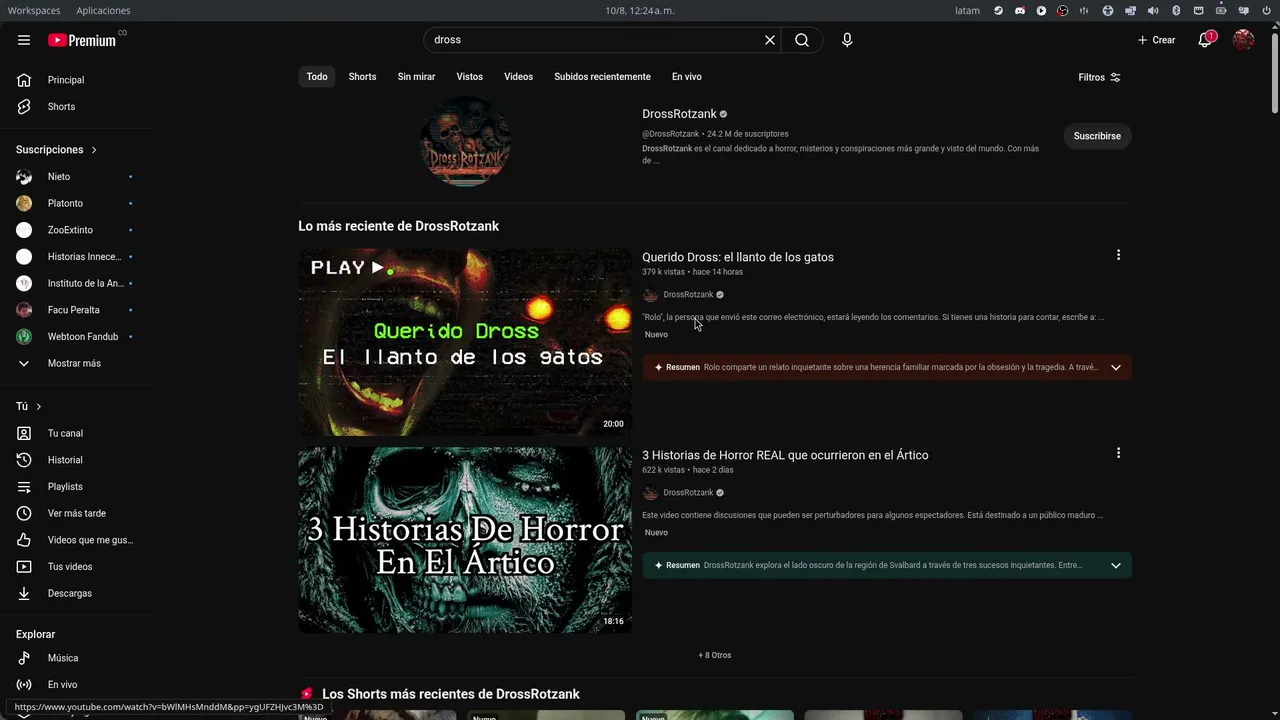Show Subidos recientemente results

pos(602,77)
